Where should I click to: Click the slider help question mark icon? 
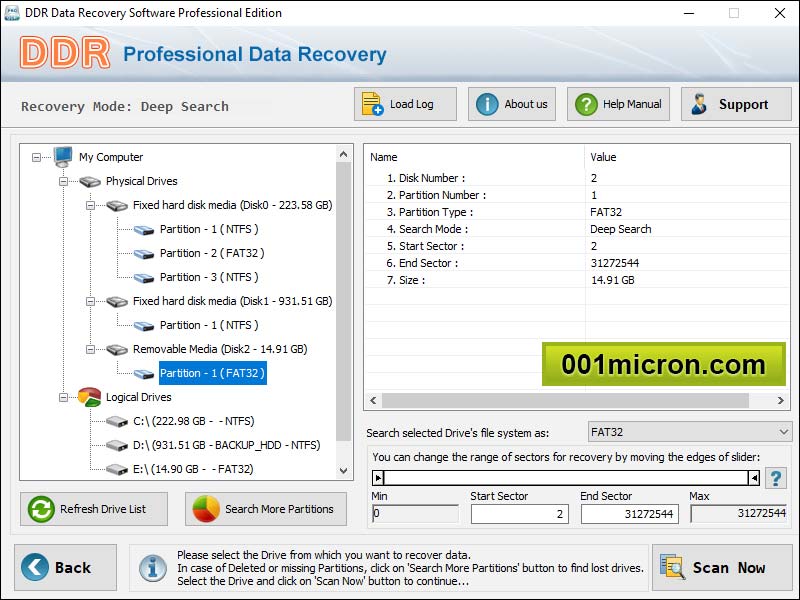[776, 478]
